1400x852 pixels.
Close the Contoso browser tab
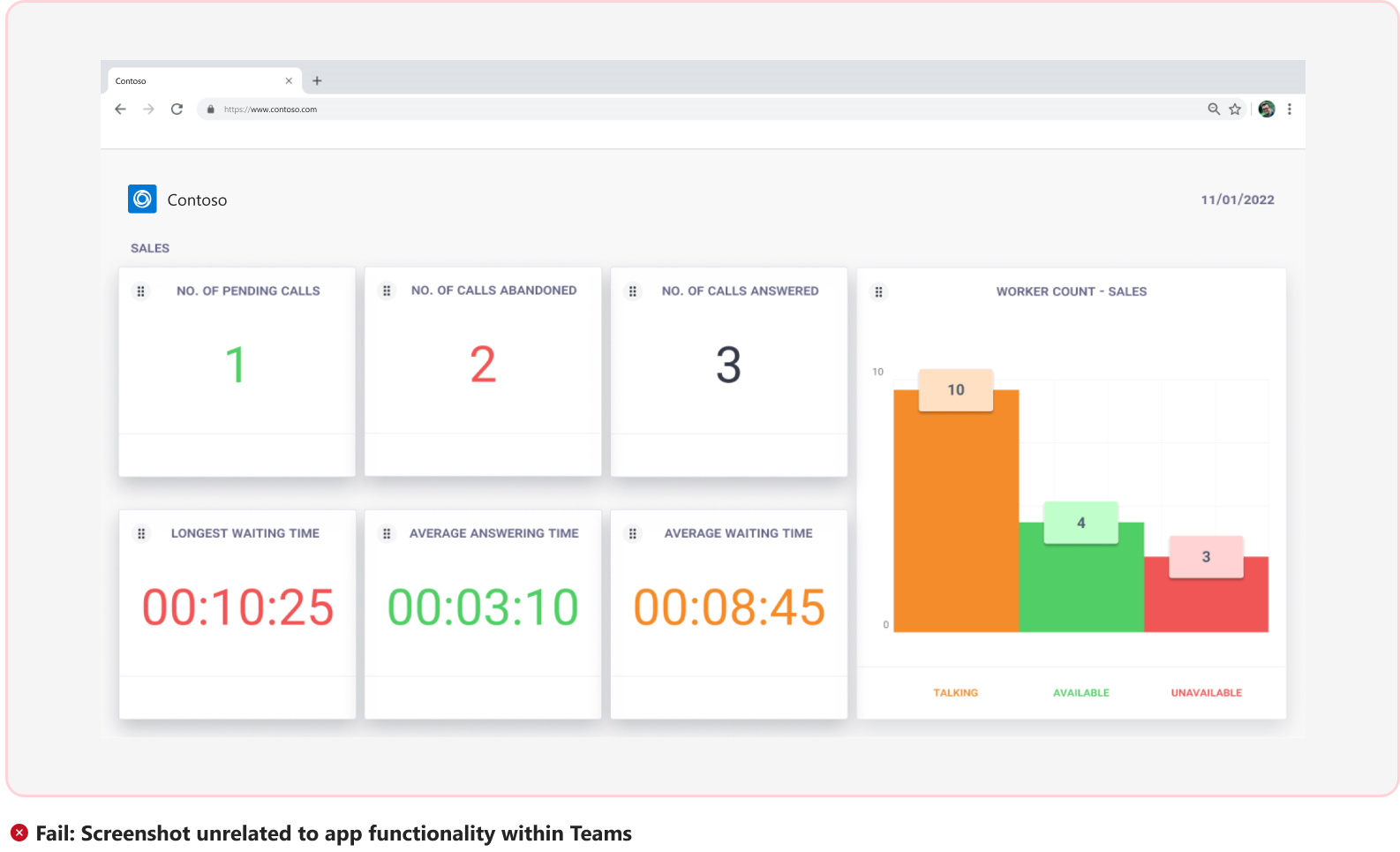tap(289, 81)
